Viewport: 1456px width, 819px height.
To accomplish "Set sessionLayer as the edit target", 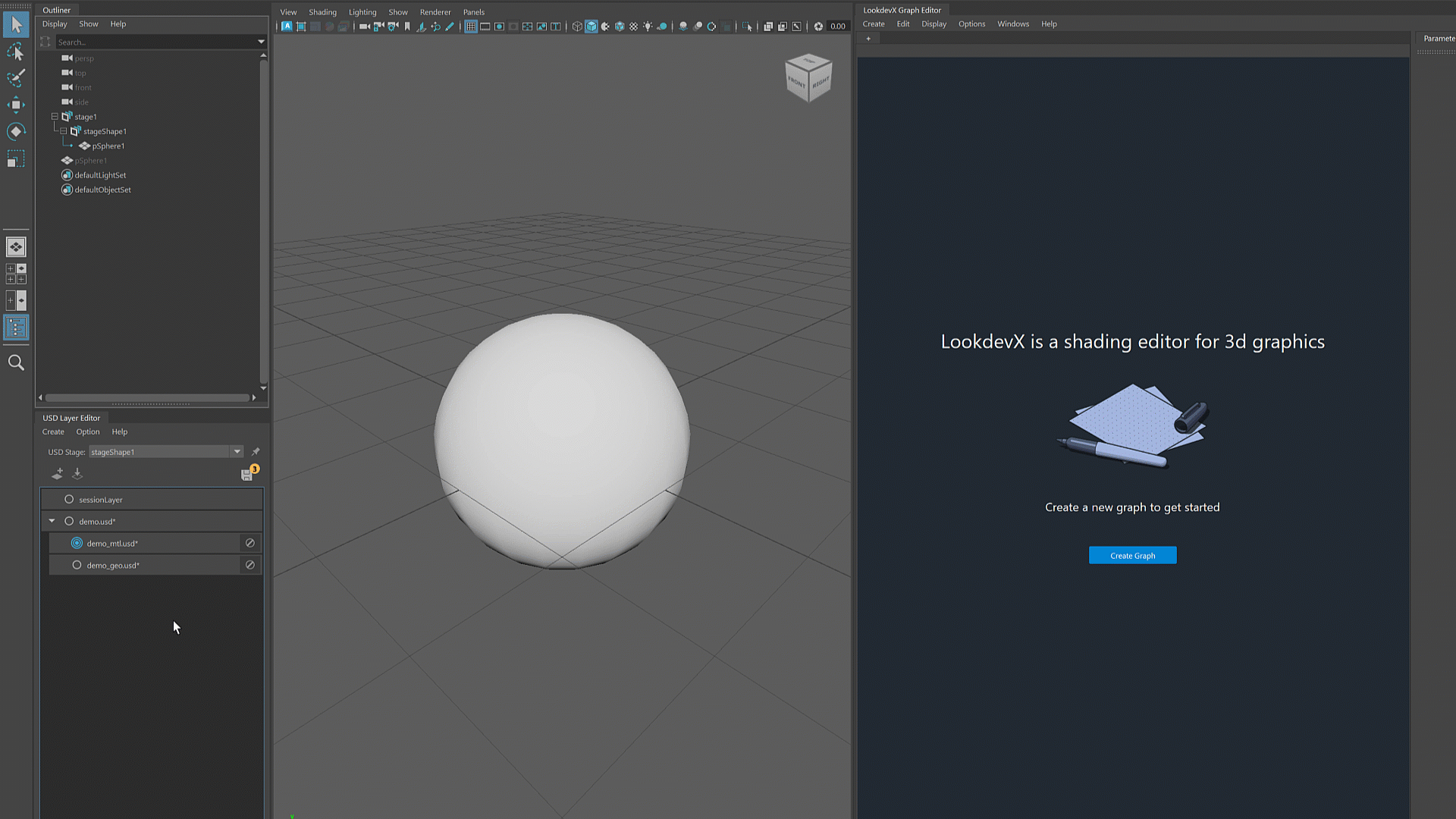I will [x=69, y=500].
